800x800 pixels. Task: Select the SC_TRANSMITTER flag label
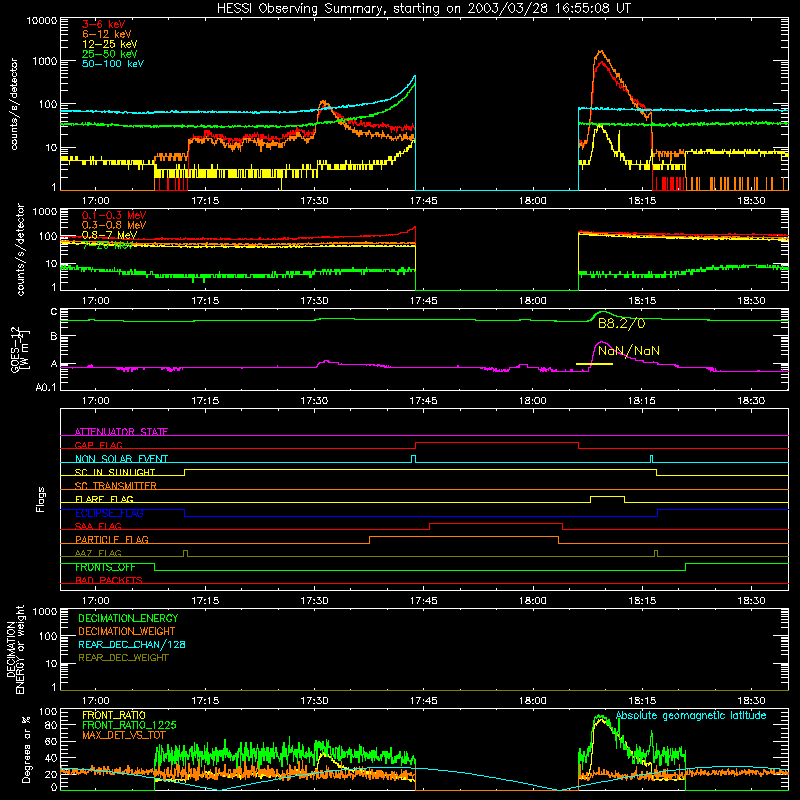[x=116, y=485]
